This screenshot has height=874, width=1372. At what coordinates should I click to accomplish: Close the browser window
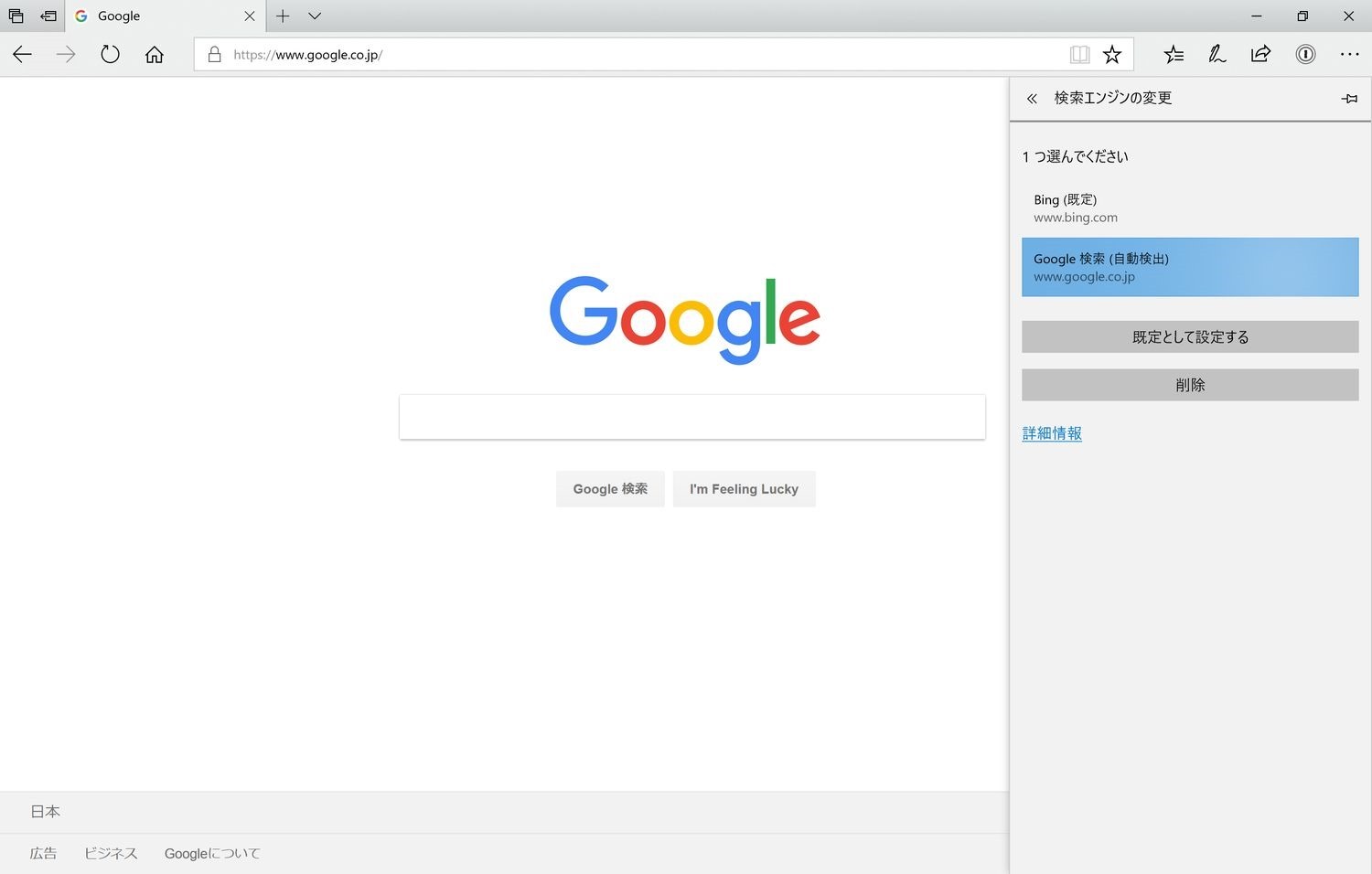point(1348,16)
